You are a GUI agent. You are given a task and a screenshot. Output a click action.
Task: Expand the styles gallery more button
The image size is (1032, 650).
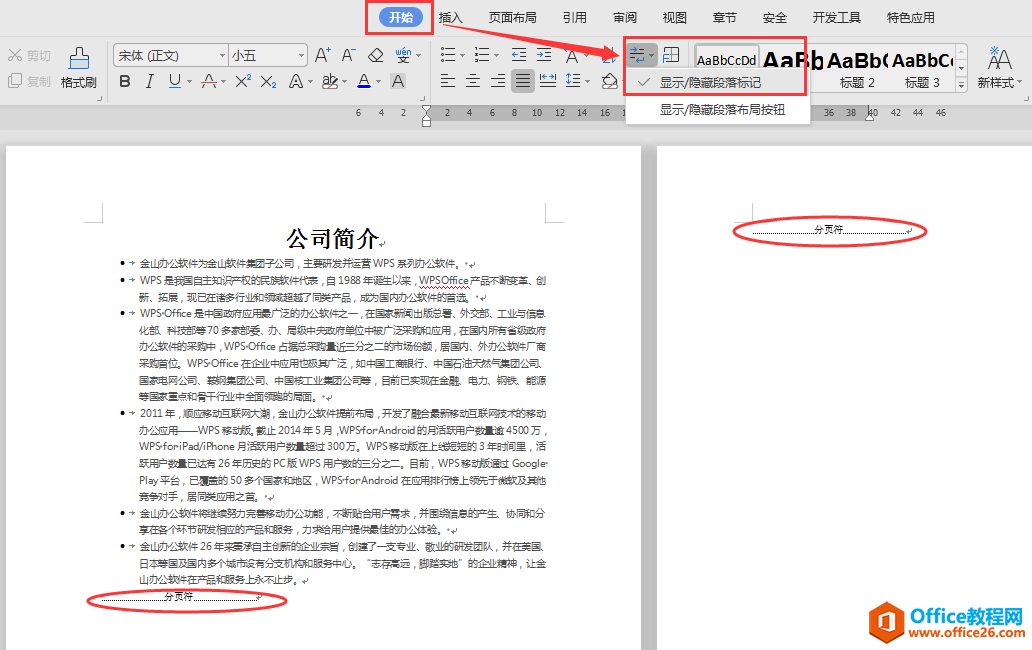[x=962, y=84]
